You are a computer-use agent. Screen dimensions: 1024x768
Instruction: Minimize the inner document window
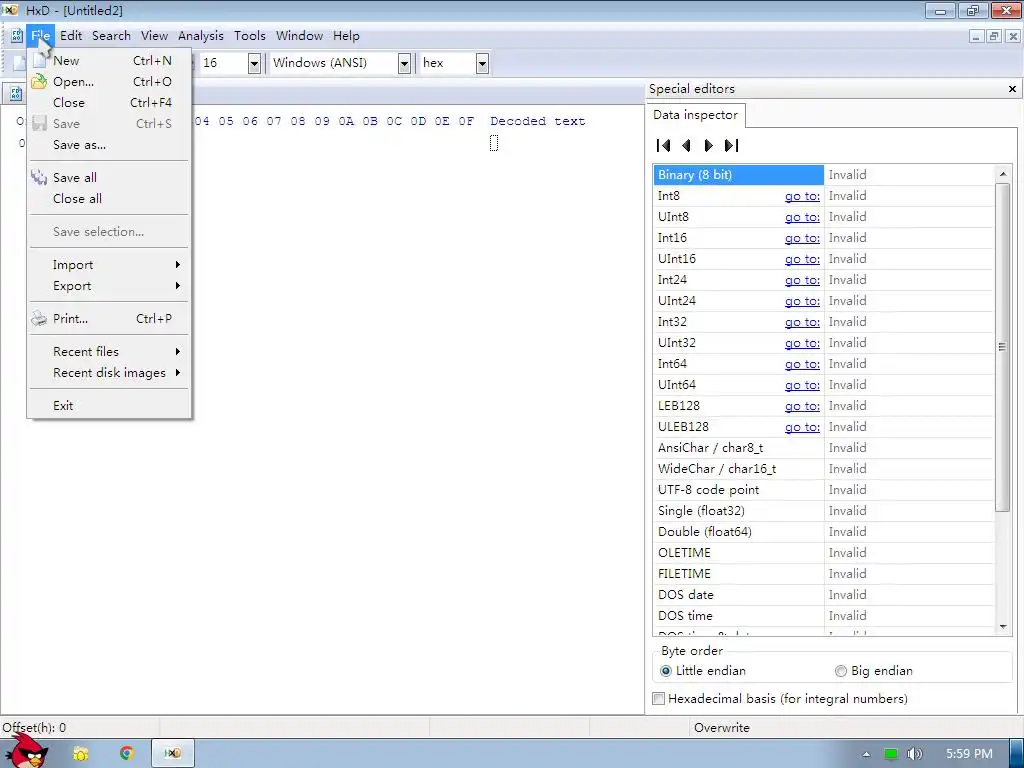click(976, 37)
